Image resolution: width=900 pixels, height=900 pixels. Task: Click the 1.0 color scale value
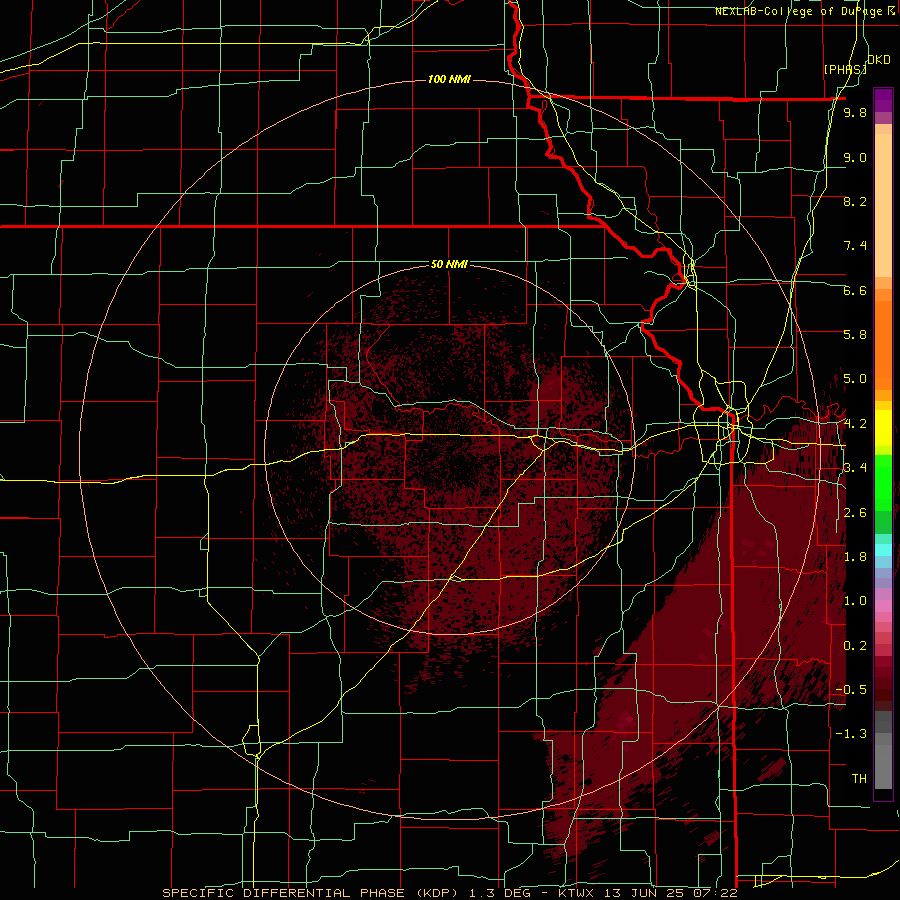[855, 601]
